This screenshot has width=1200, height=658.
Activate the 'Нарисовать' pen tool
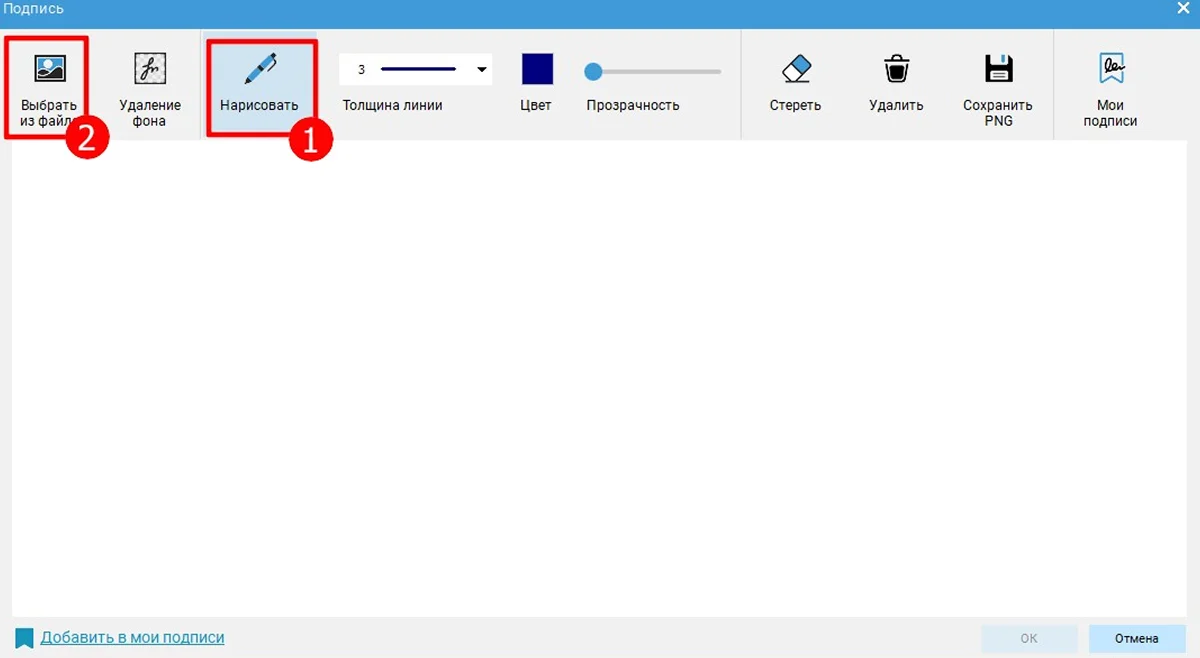click(x=260, y=68)
